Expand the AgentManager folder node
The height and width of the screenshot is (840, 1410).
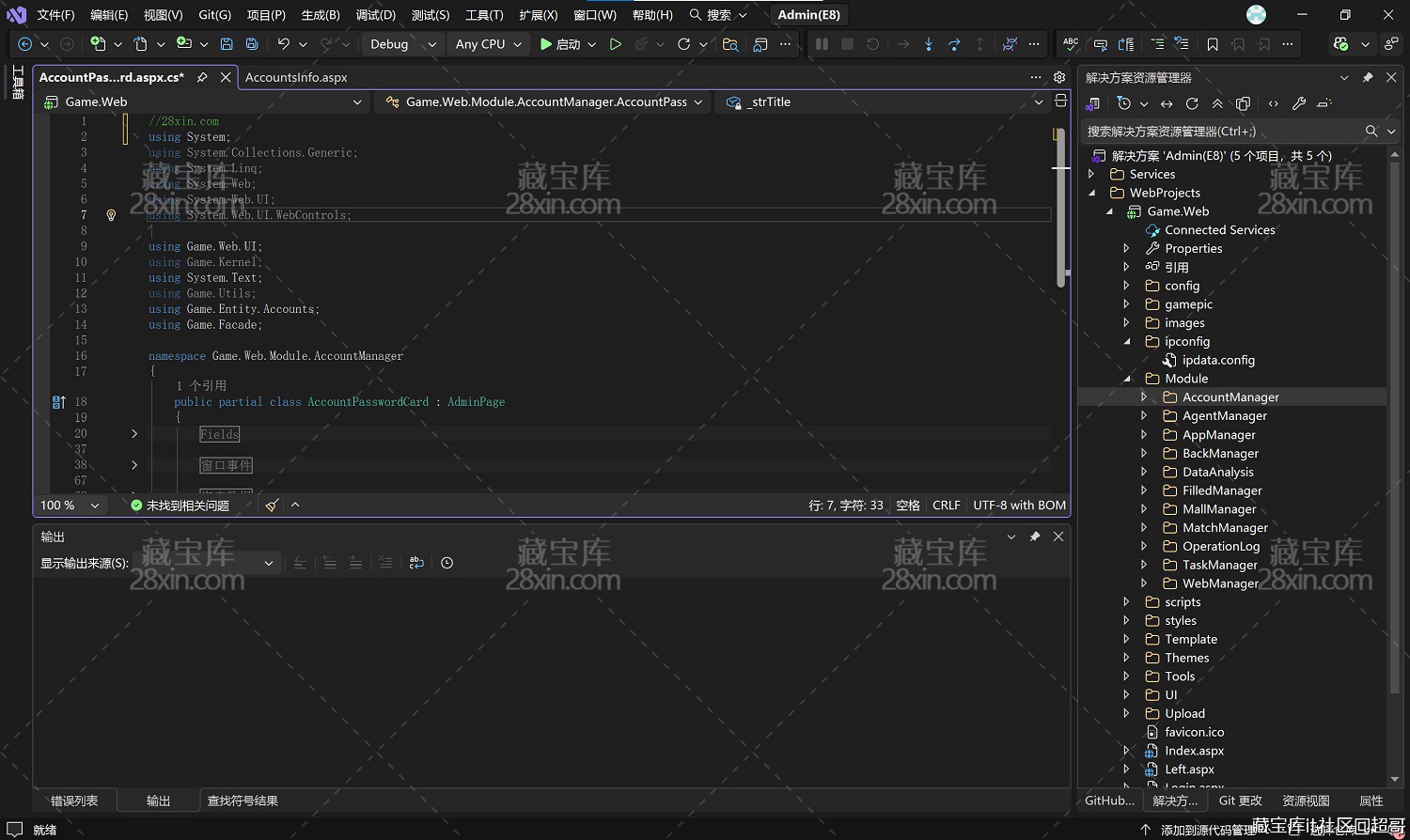1144,416
